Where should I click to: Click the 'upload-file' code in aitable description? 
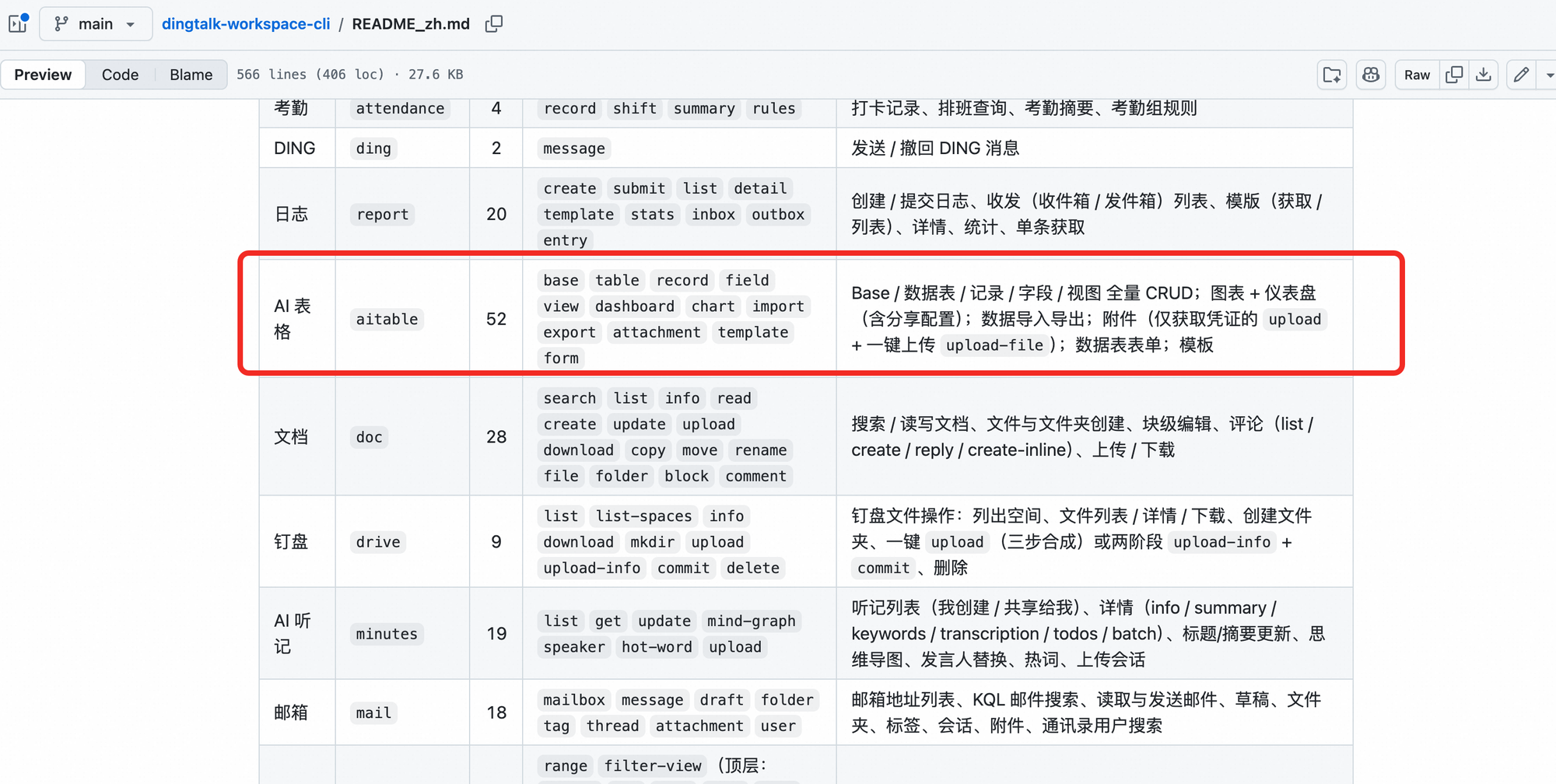[994, 345]
